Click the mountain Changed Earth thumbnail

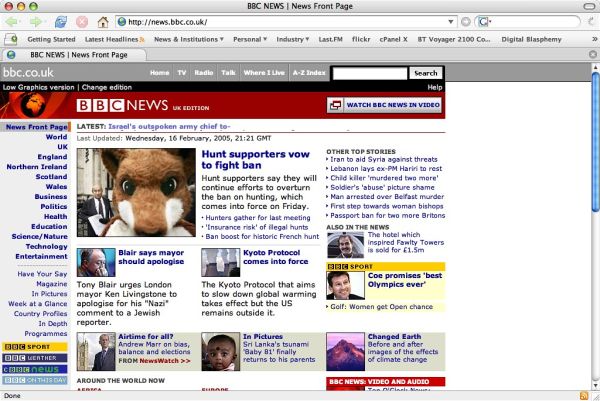[345, 352]
